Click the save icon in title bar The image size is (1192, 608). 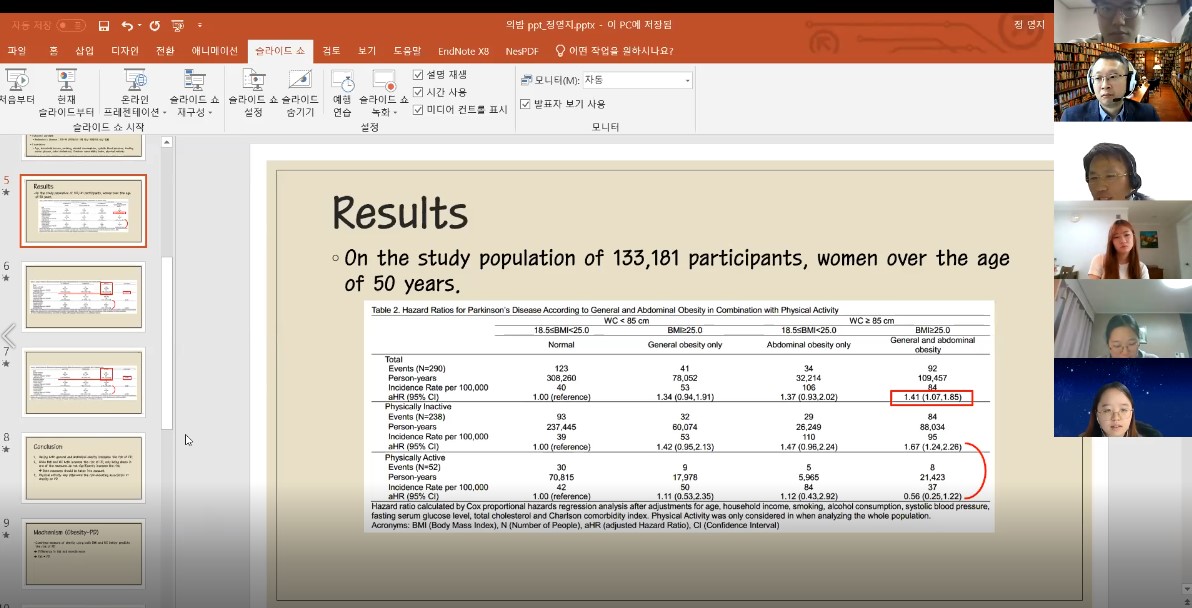[x=104, y=26]
